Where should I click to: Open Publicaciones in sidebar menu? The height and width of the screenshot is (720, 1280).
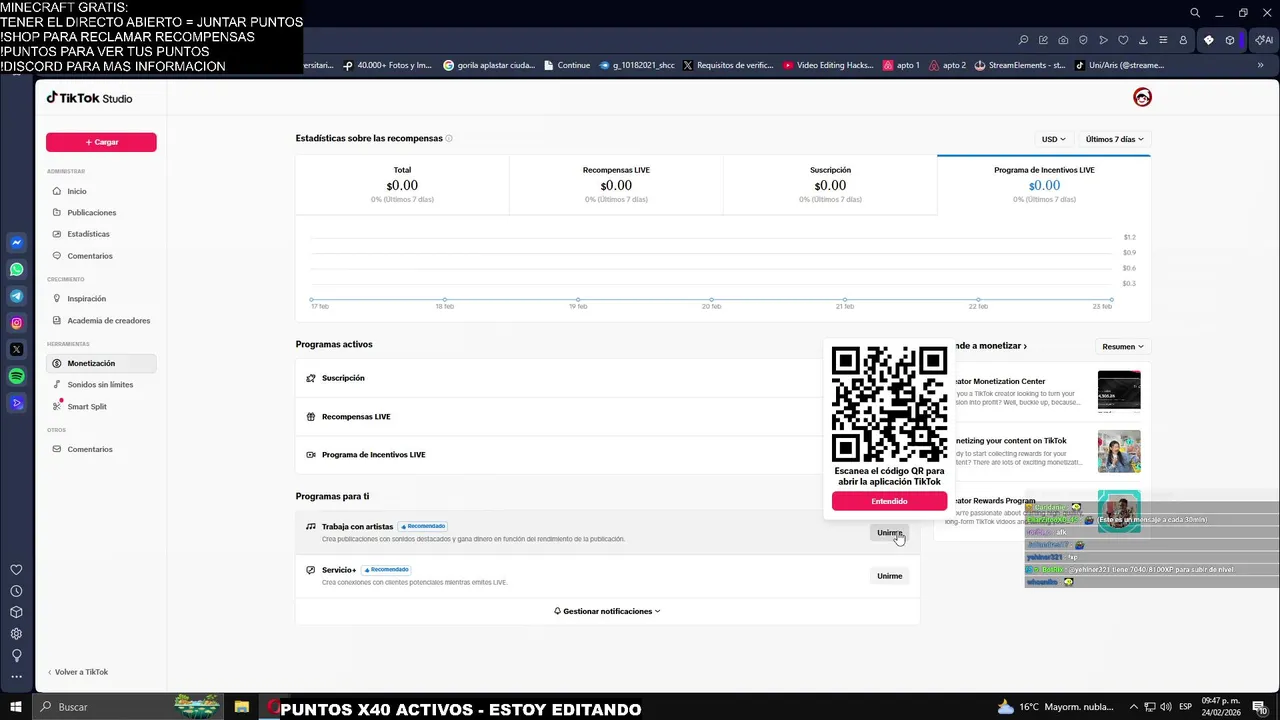(101, 213)
